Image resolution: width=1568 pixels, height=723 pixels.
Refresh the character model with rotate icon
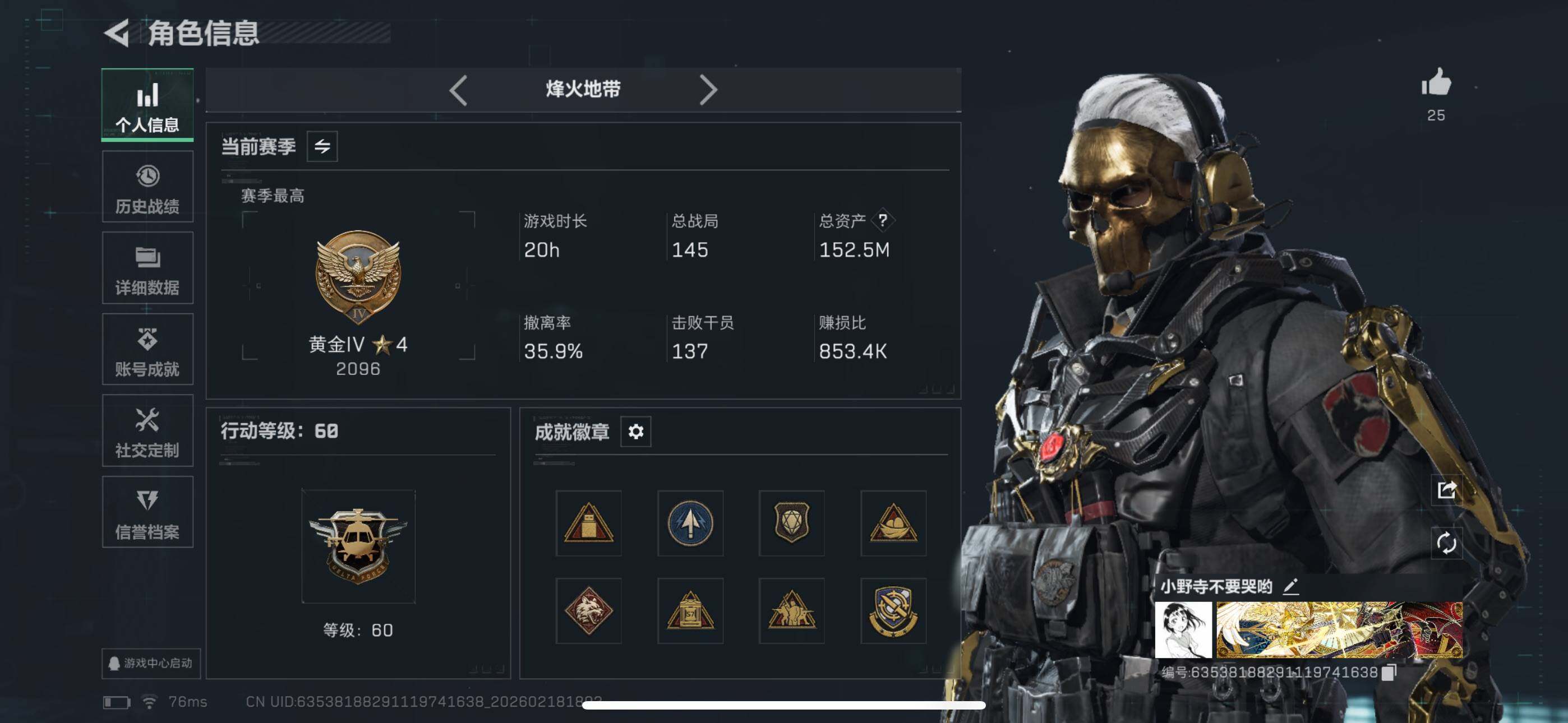coord(1446,543)
